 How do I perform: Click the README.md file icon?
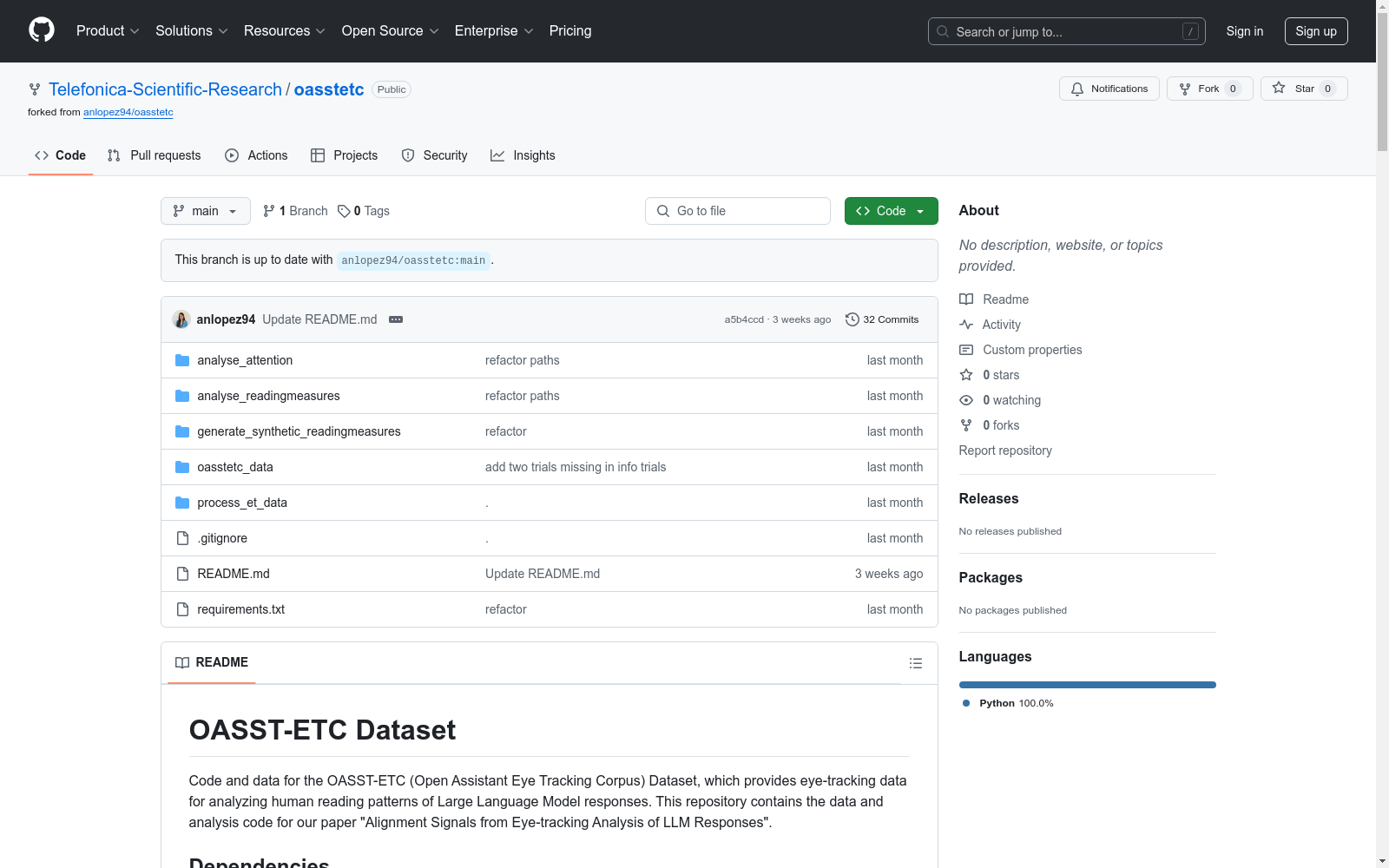tap(182, 574)
